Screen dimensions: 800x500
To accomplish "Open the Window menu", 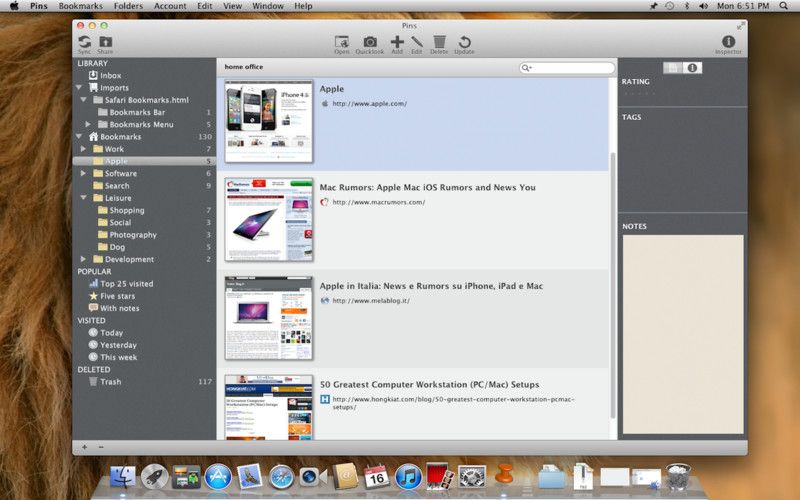I will point(268,6).
